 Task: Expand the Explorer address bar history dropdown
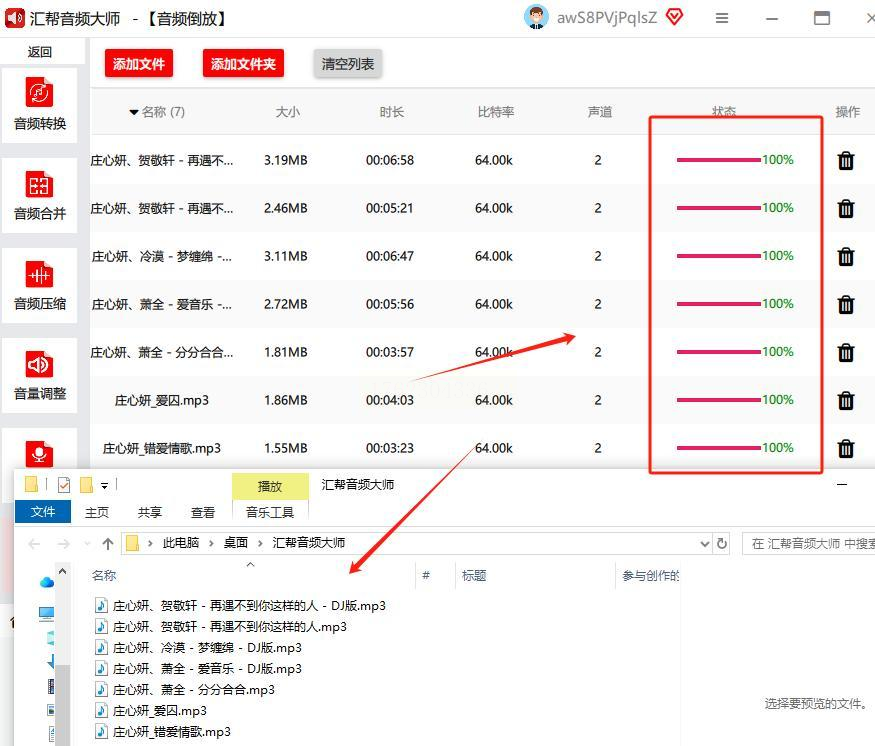(x=705, y=543)
